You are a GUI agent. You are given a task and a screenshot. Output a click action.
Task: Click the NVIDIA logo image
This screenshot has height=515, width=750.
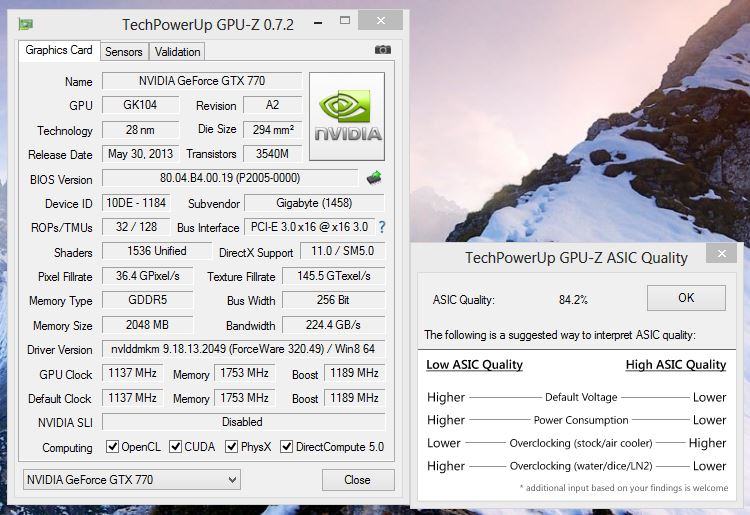[x=347, y=117]
